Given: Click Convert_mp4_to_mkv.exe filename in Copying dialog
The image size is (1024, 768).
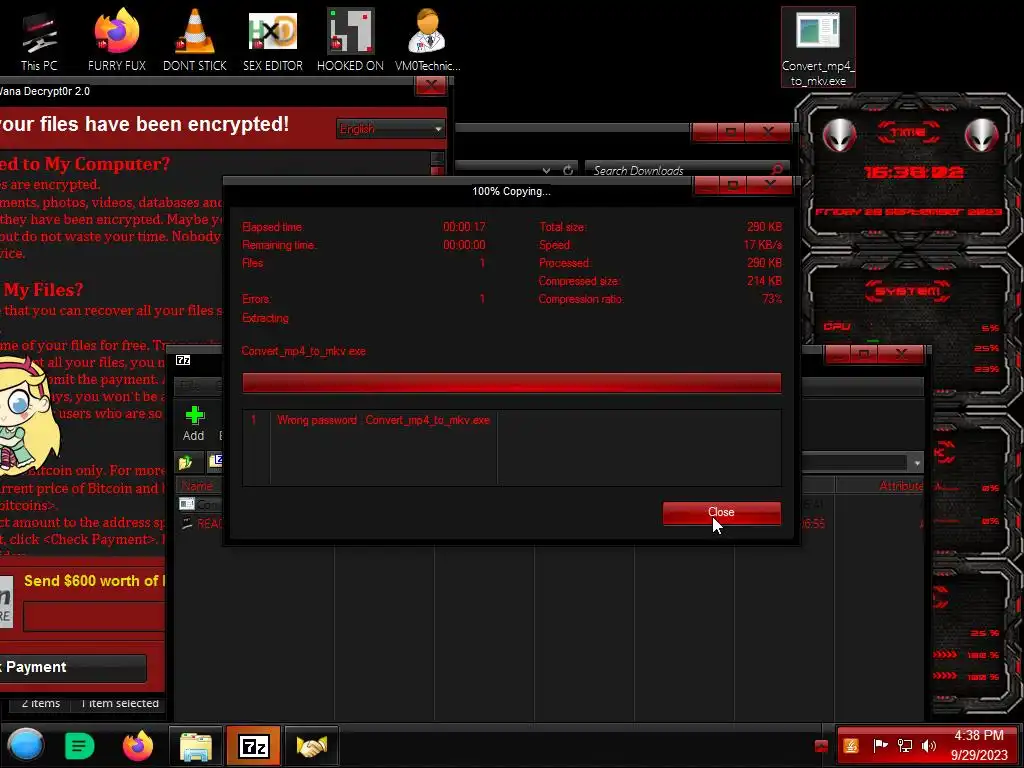Looking at the screenshot, I should [304, 351].
